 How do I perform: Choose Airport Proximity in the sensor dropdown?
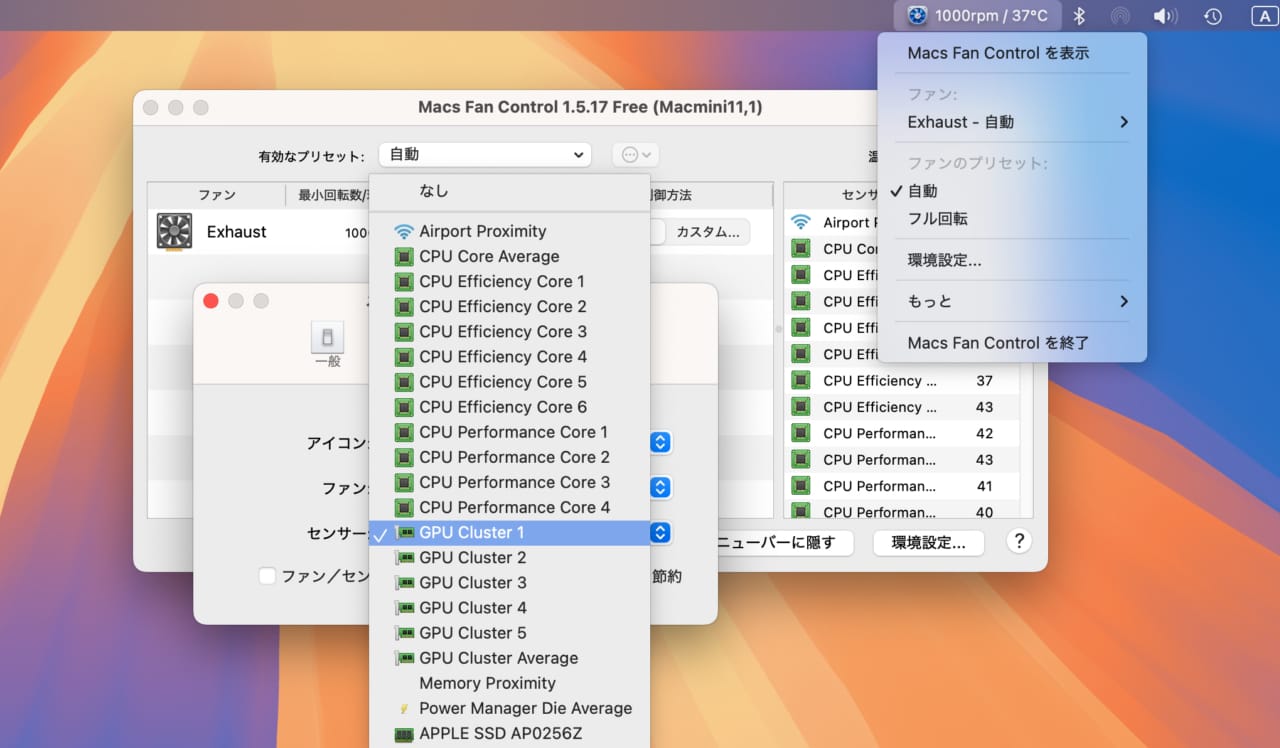click(509, 231)
